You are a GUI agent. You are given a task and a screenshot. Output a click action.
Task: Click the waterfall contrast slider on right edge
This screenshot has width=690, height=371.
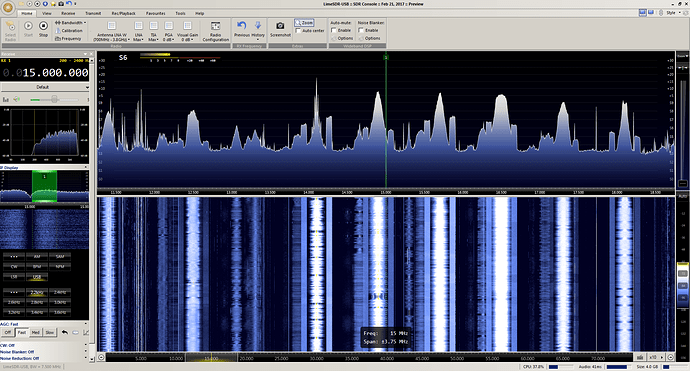pyautogui.click(x=683, y=286)
